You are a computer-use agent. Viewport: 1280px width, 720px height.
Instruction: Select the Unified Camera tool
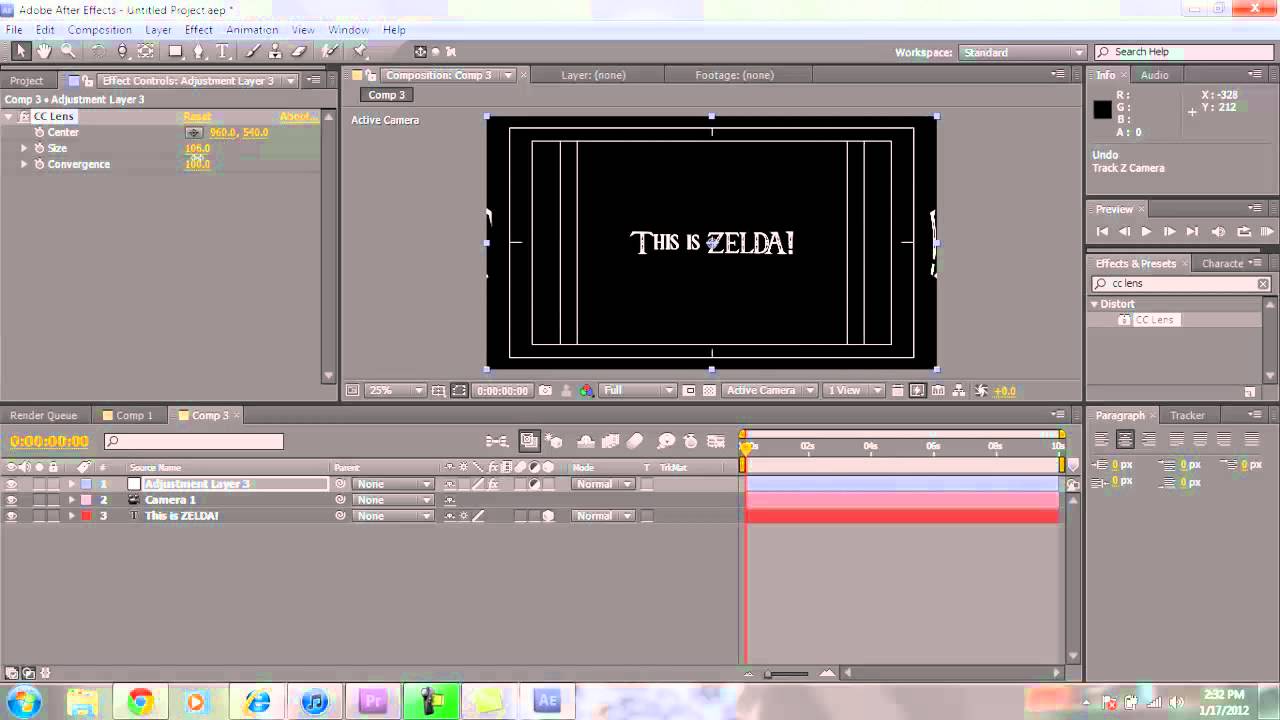122,51
